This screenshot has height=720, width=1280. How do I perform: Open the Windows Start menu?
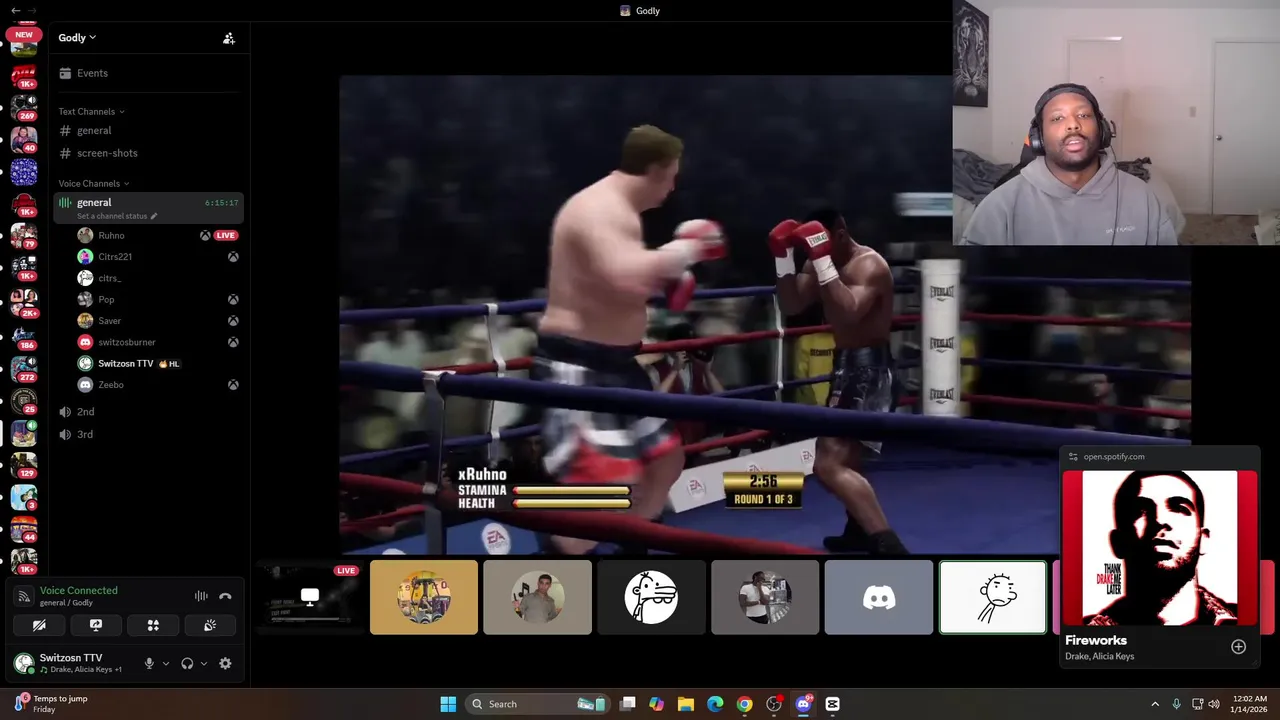(448, 704)
